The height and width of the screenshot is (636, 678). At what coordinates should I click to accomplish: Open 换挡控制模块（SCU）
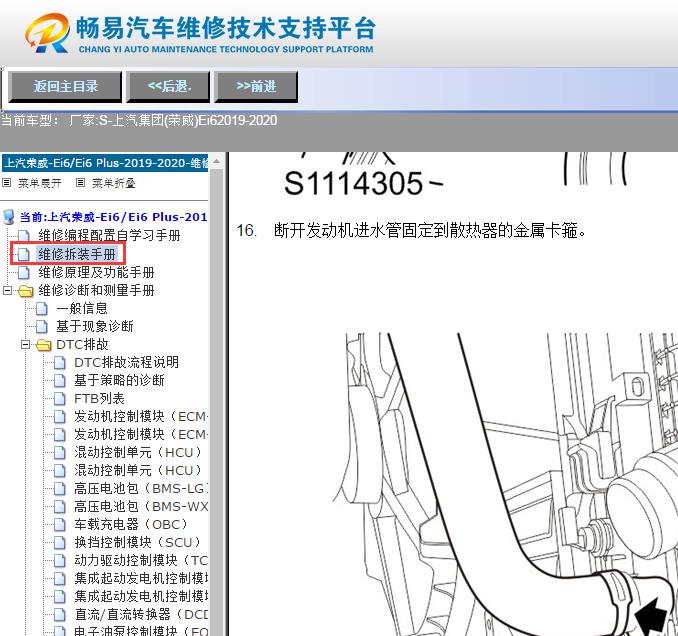point(138,543)
